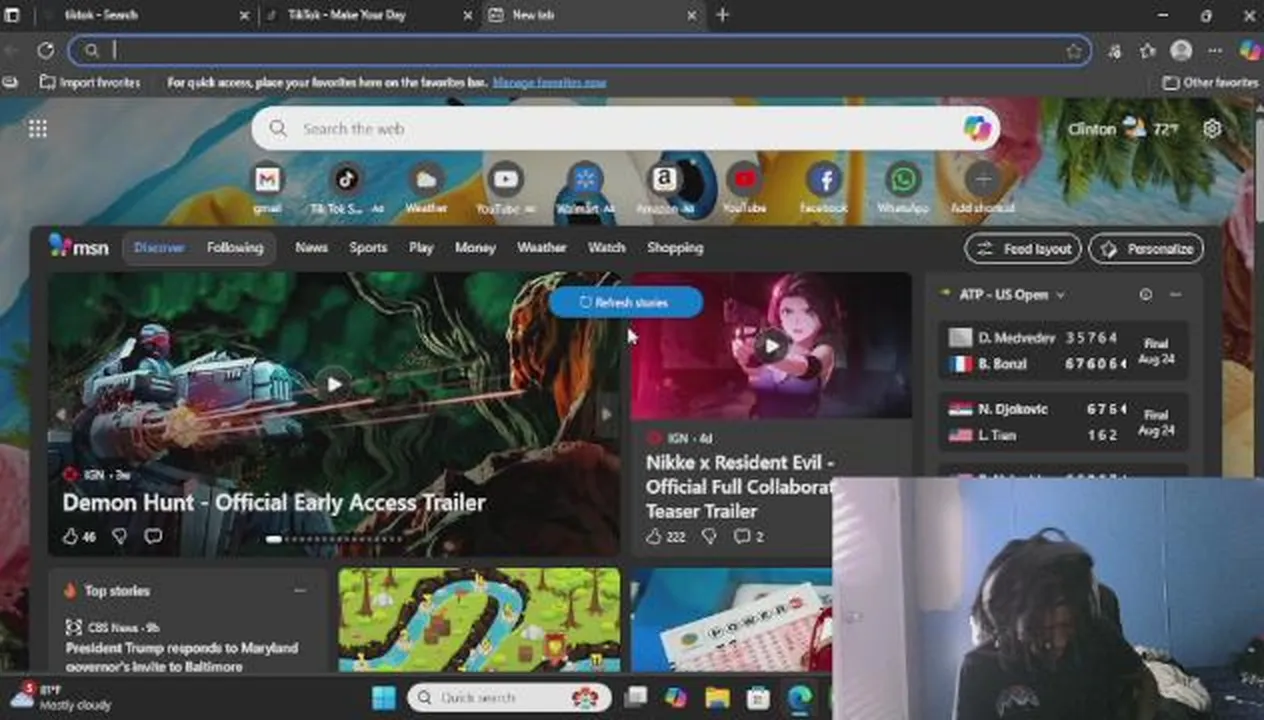Screen dimensions: 1264x720
Task: Click the Add shortcut plus icon
Action: [983, 180]
